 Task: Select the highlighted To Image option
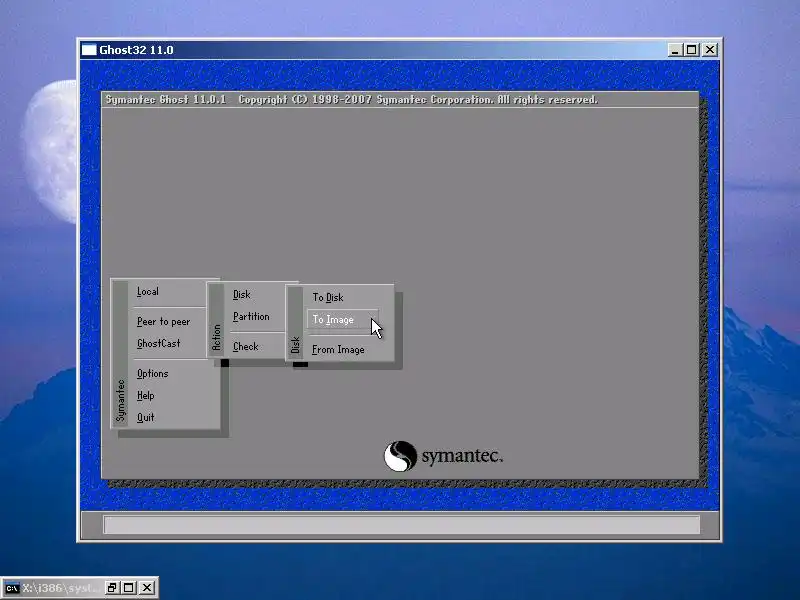tap(343, 319)
